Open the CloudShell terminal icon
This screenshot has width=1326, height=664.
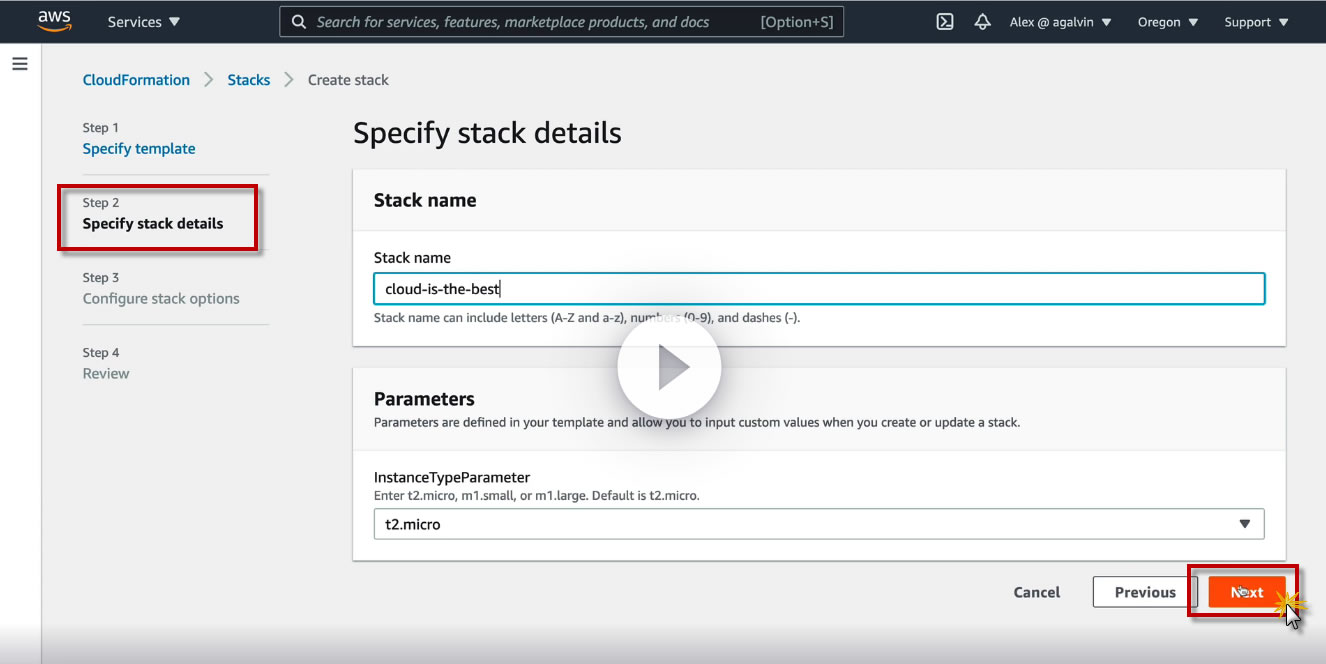[x=944, y=22]
